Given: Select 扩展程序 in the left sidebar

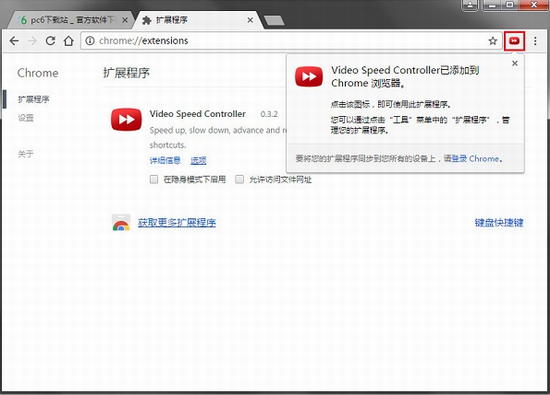Looking at the screenshot, I should (34, 99).
